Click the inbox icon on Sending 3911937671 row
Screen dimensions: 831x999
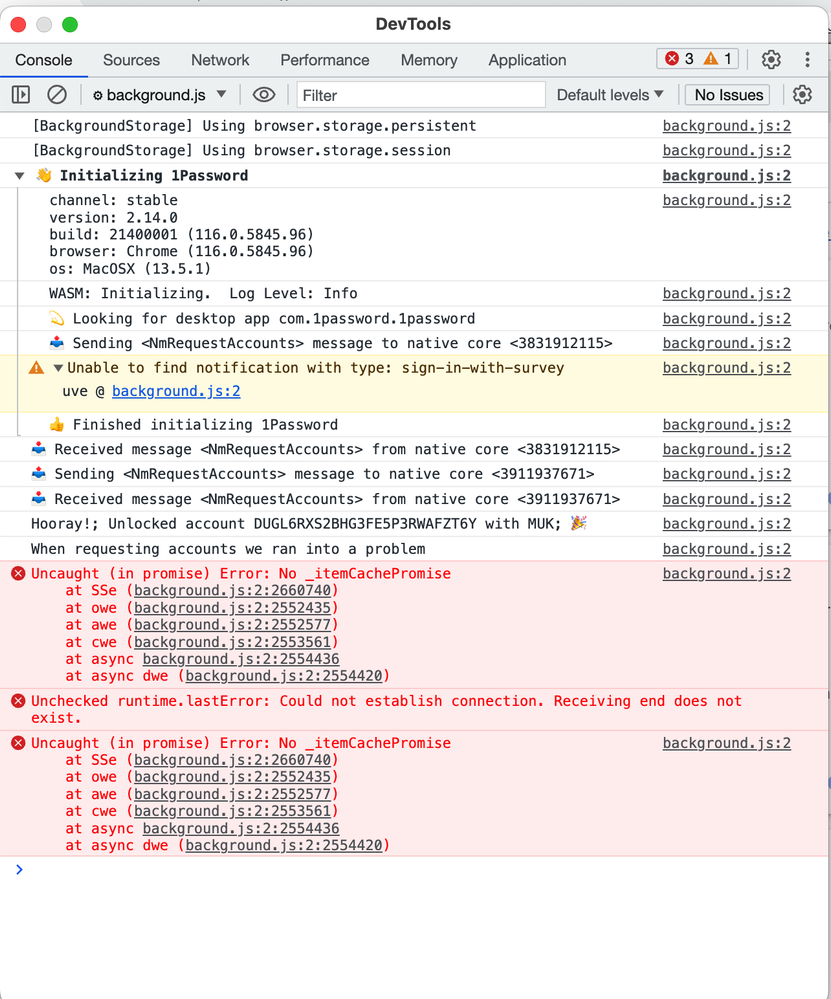tap(39, 473)
